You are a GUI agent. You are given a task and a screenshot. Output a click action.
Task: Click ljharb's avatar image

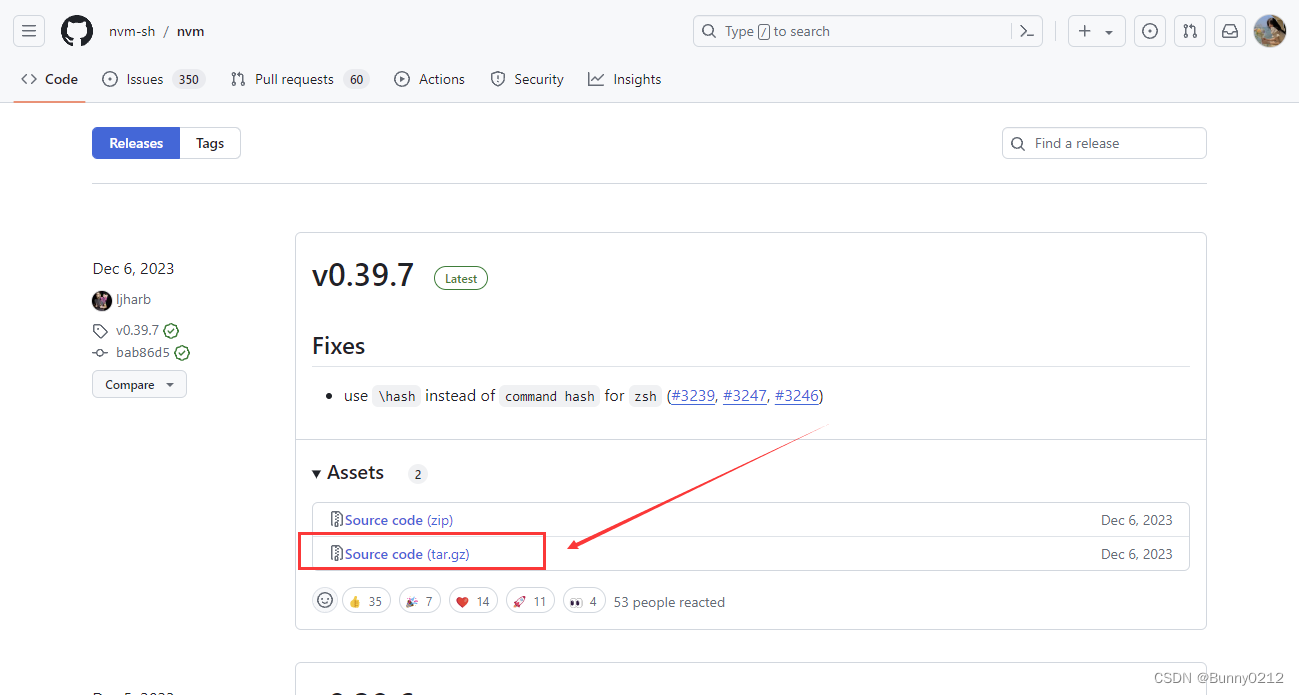[x=102, y=300]
